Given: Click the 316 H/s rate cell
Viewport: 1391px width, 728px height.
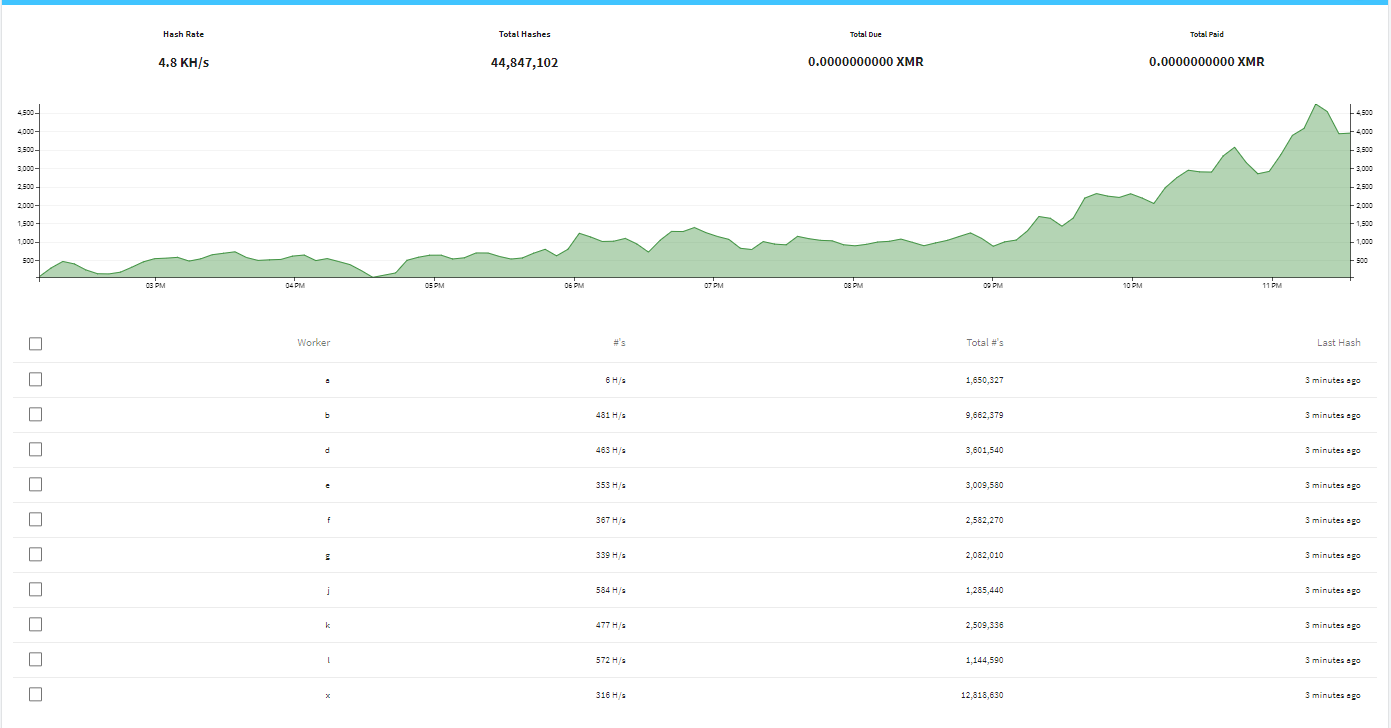Looking at the screenshot, I should click(611, 695).
